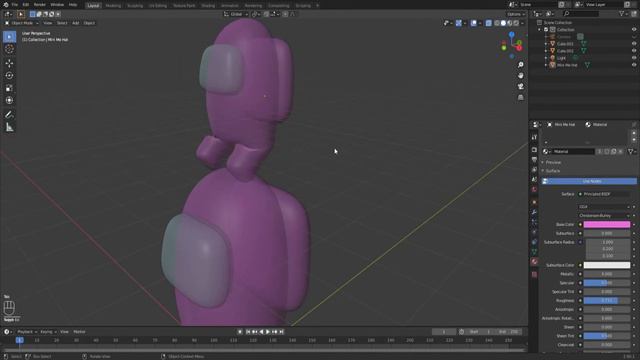
Task: Toggle visibility of second Cube row
Action: click(634, 51)
